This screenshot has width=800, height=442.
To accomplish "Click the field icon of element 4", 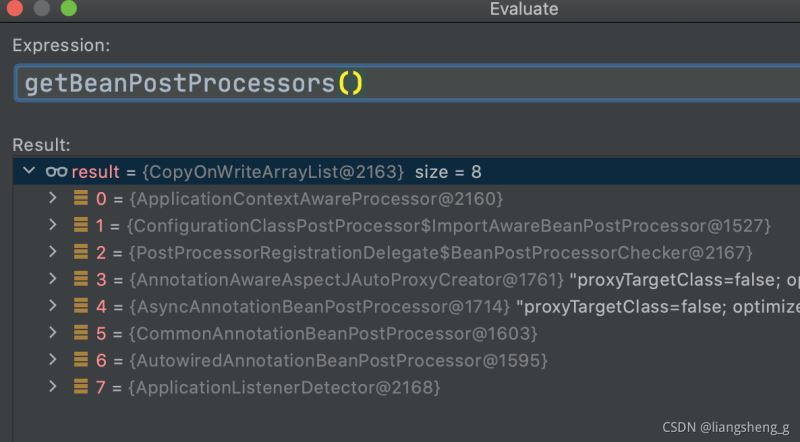I will (x=81, y=306).
